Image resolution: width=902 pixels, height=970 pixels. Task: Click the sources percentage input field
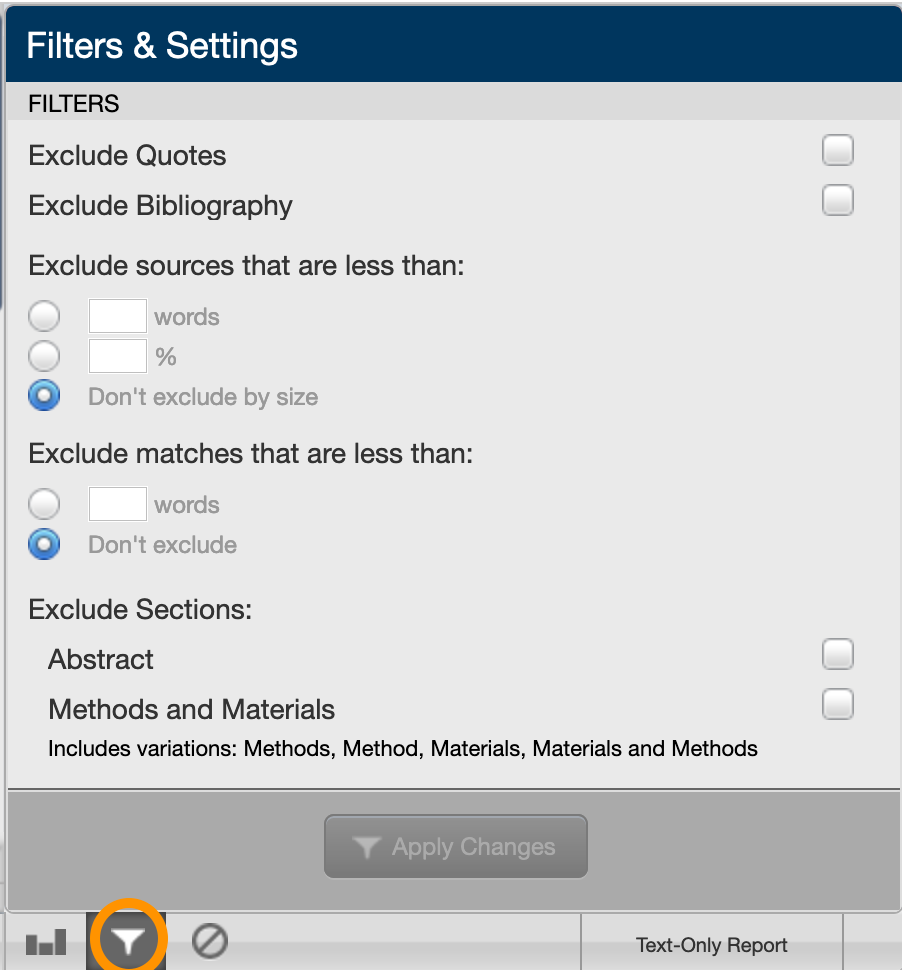[118, 356]
